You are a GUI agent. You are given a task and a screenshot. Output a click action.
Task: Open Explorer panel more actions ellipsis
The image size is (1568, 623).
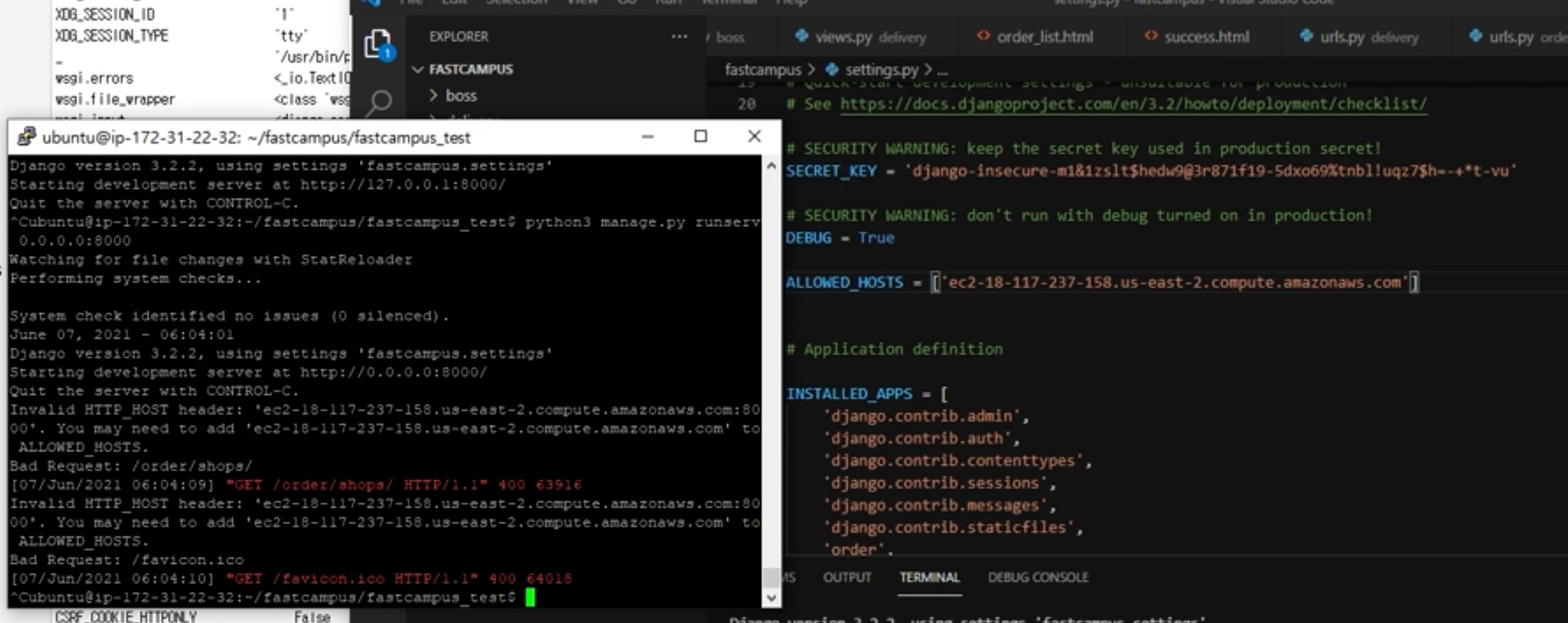[x=680, y=36]
